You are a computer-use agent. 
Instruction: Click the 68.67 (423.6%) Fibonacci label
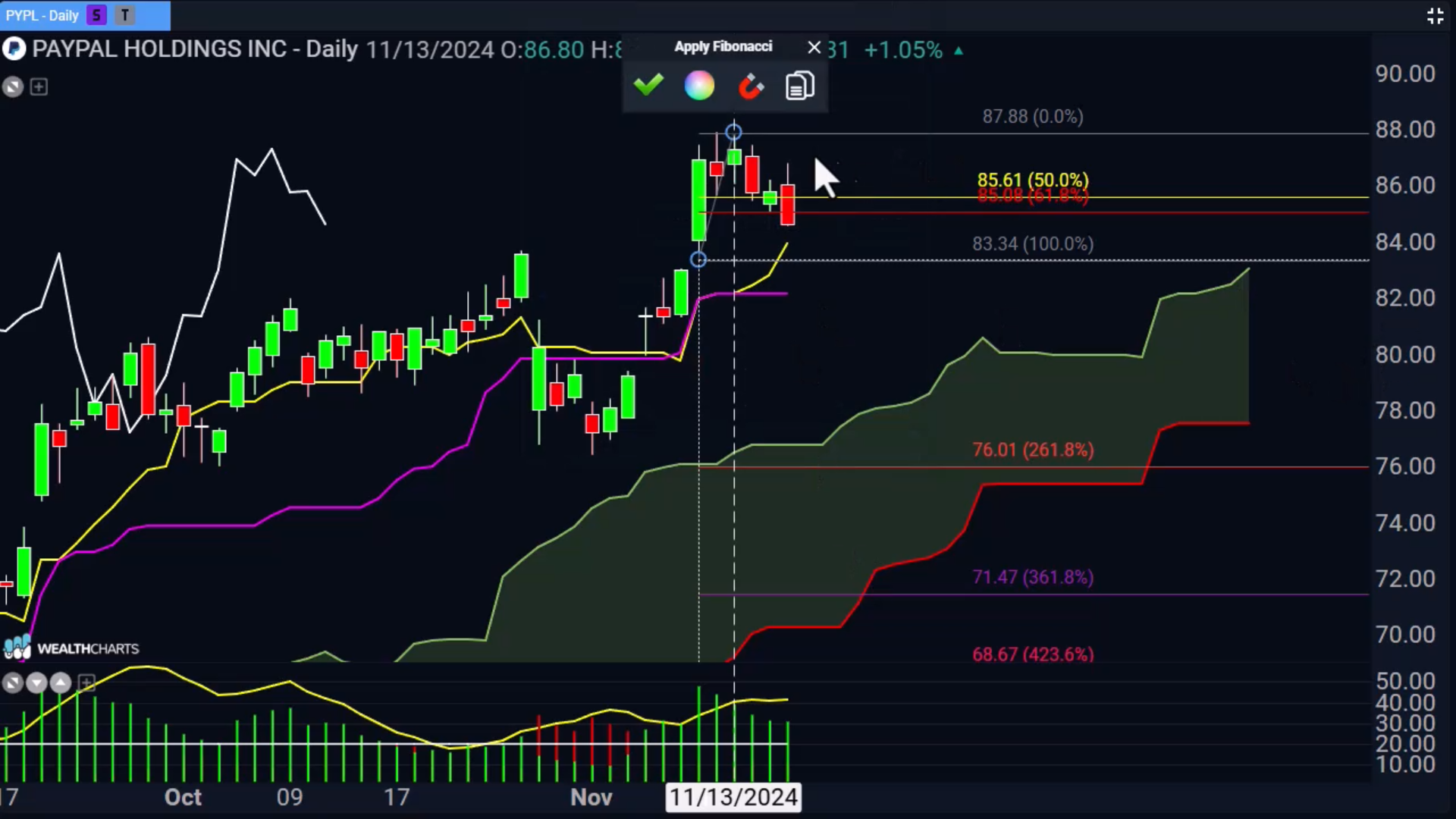point(1033,654)
